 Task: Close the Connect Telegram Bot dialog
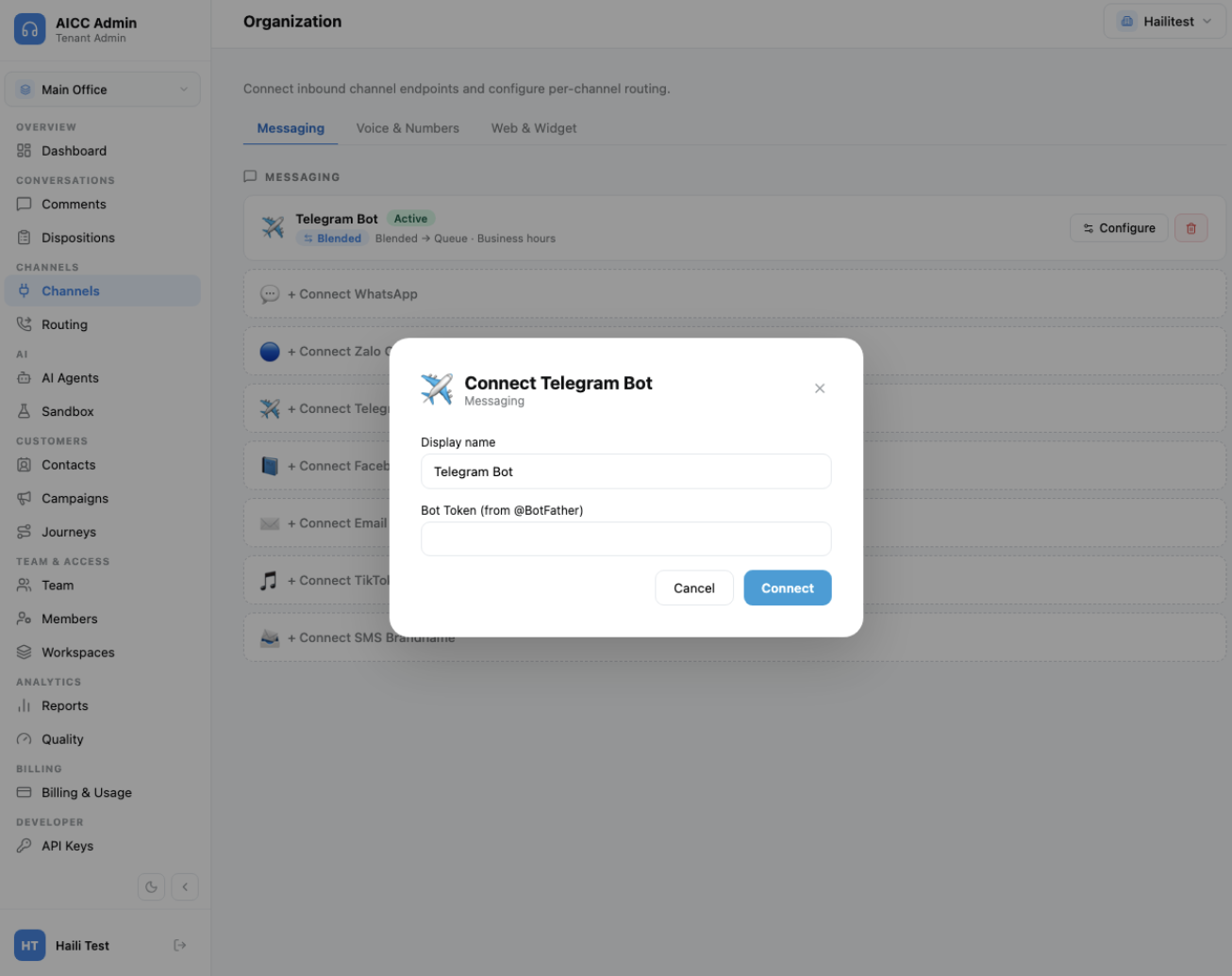point(820,389)
